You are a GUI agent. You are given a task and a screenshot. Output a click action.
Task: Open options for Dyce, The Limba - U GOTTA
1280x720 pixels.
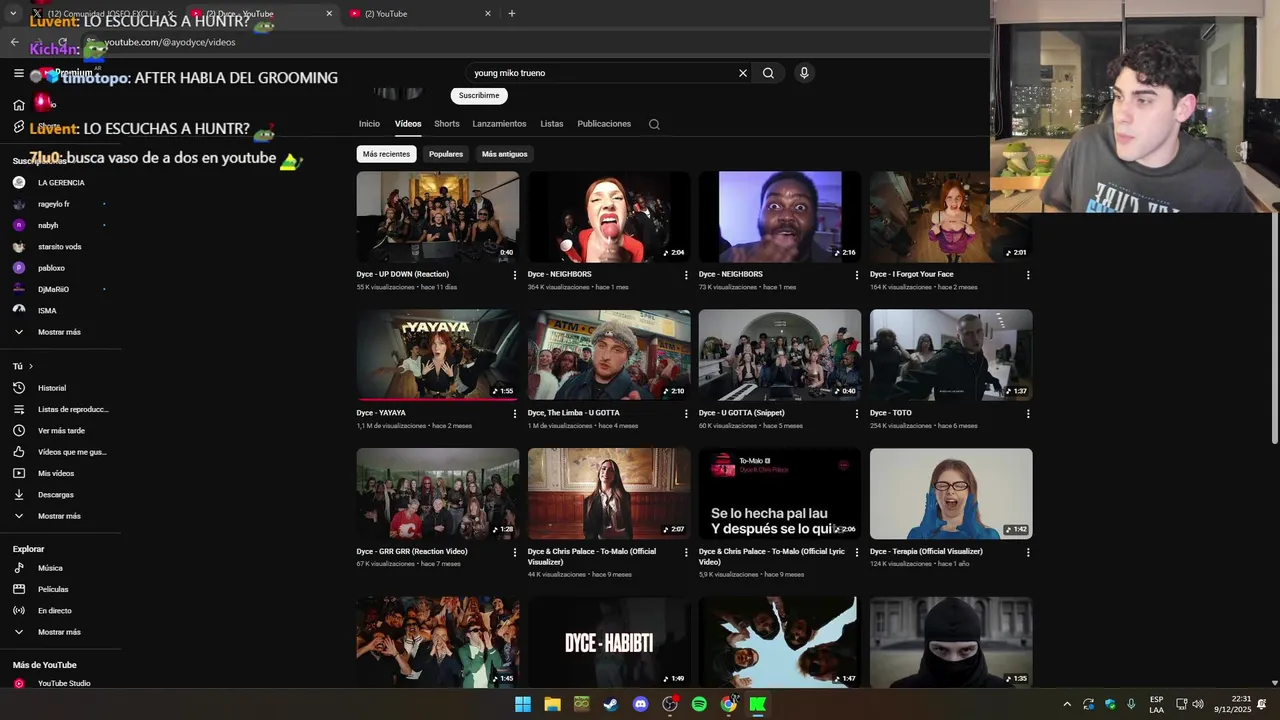pos(686,413)
